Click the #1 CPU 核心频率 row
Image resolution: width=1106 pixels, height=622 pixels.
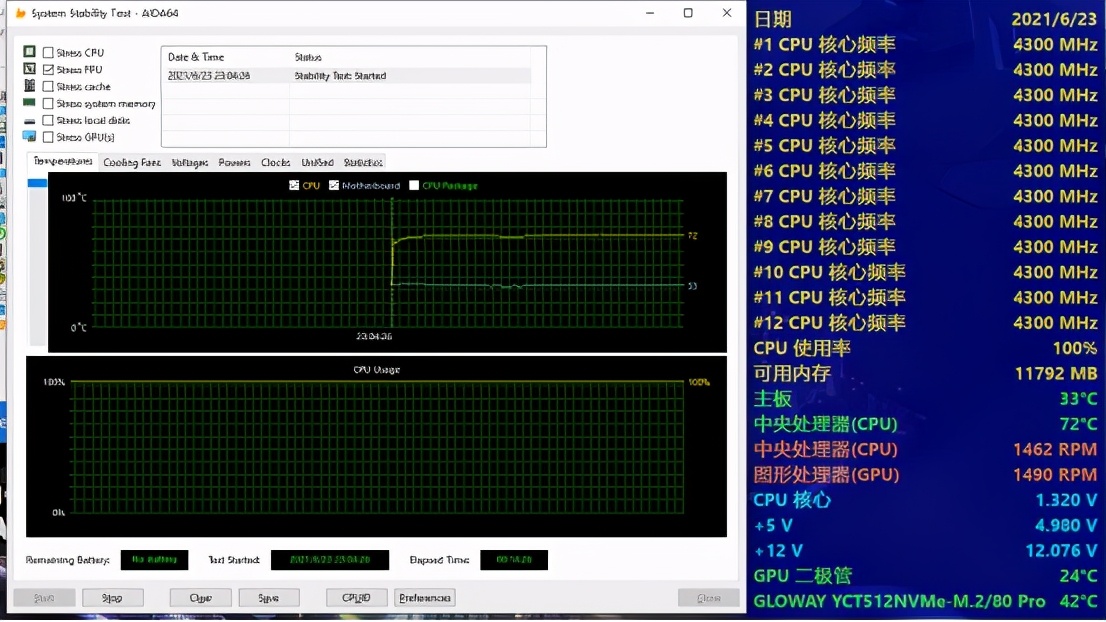tap(925, 44)
